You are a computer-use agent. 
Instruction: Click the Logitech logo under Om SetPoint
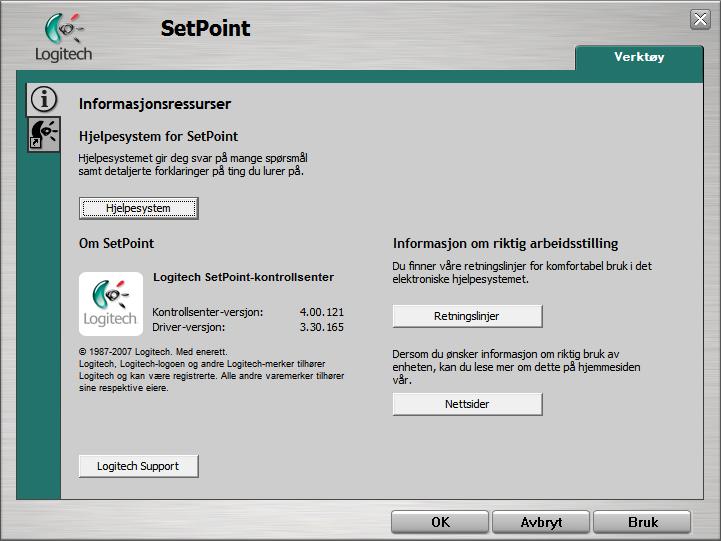[111, 303]
